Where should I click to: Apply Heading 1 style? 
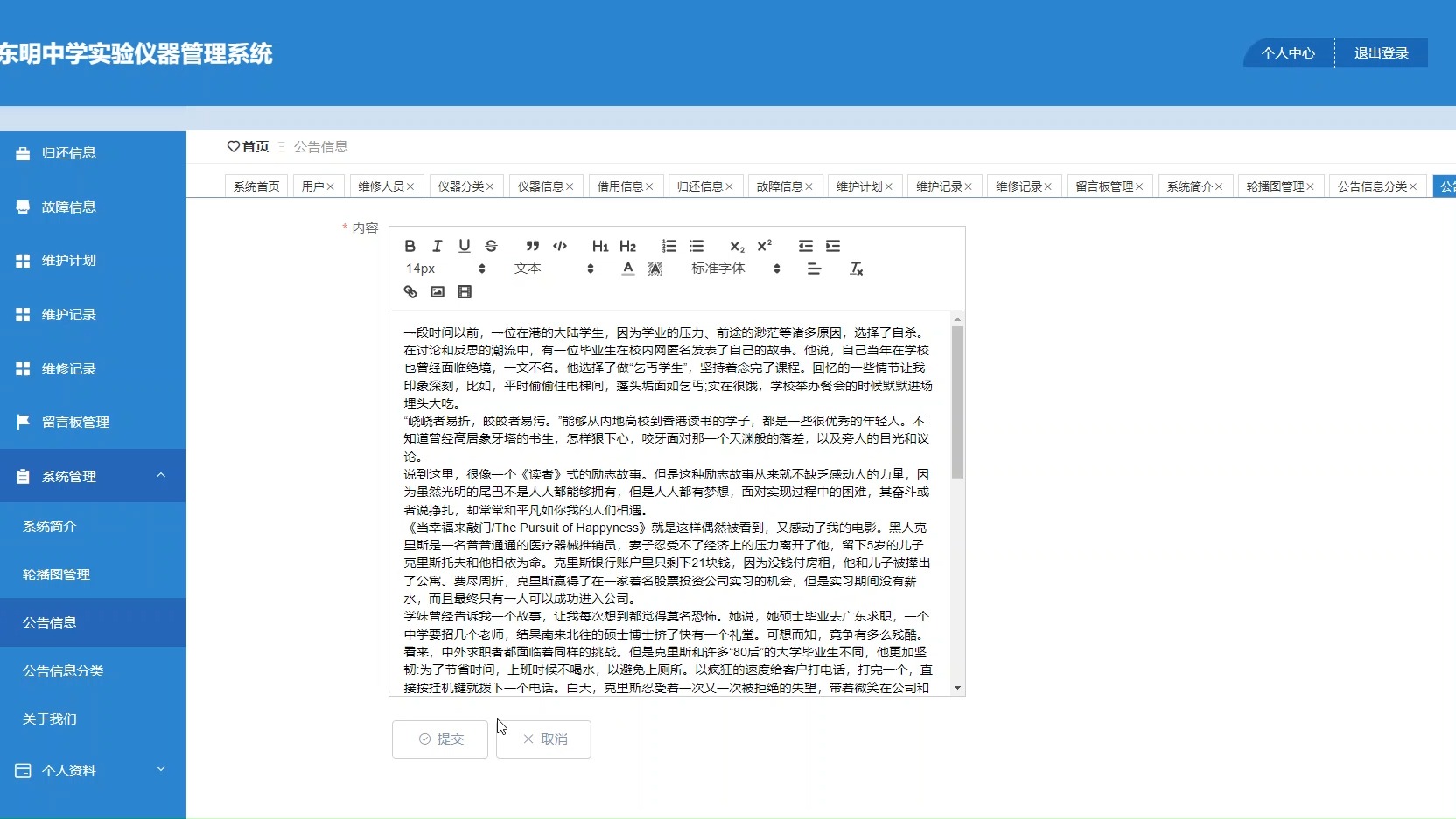click(600, 246)
